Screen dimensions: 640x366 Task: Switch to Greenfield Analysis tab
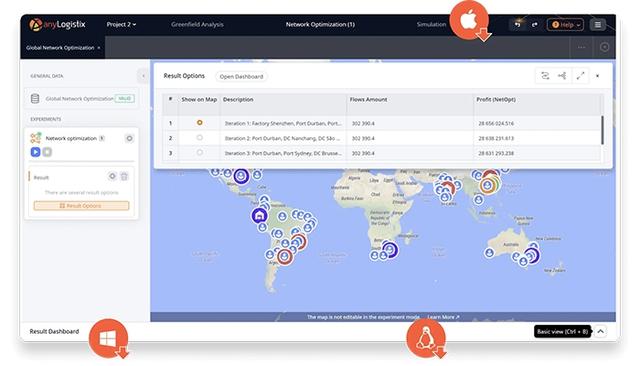point(197,24)
